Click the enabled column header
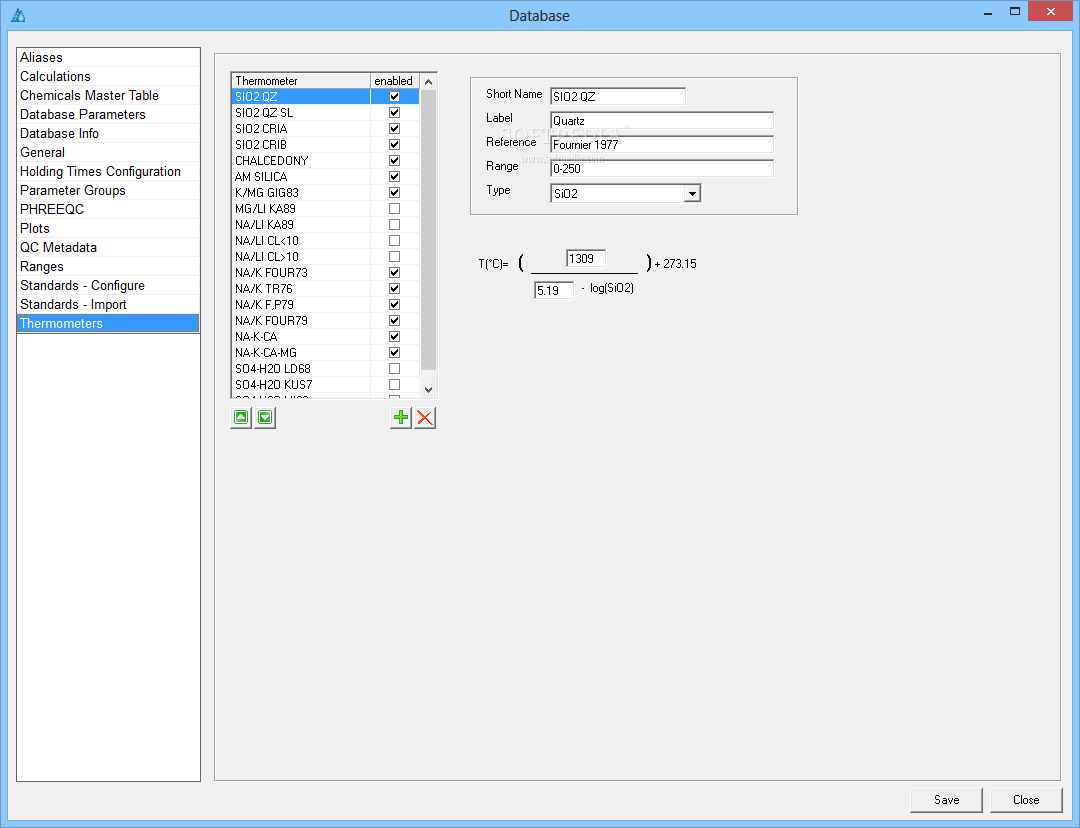The width and height of the screenshot is (1080, 828). (x=395, y=81)
